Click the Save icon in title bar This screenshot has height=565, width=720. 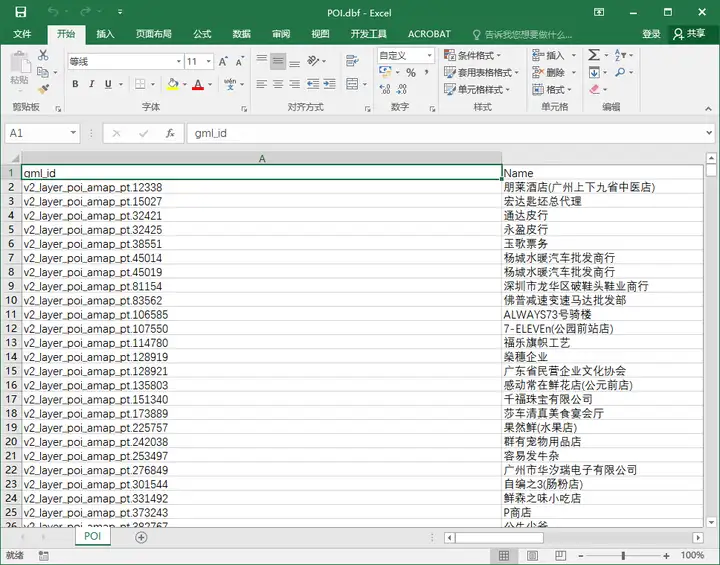(x=21, y=12)
